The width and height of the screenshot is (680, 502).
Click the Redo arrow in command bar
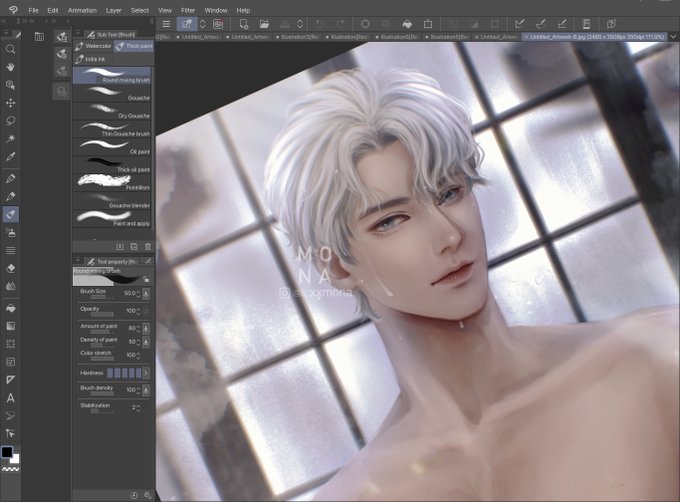pyautogui.click(x=340, y=24)
